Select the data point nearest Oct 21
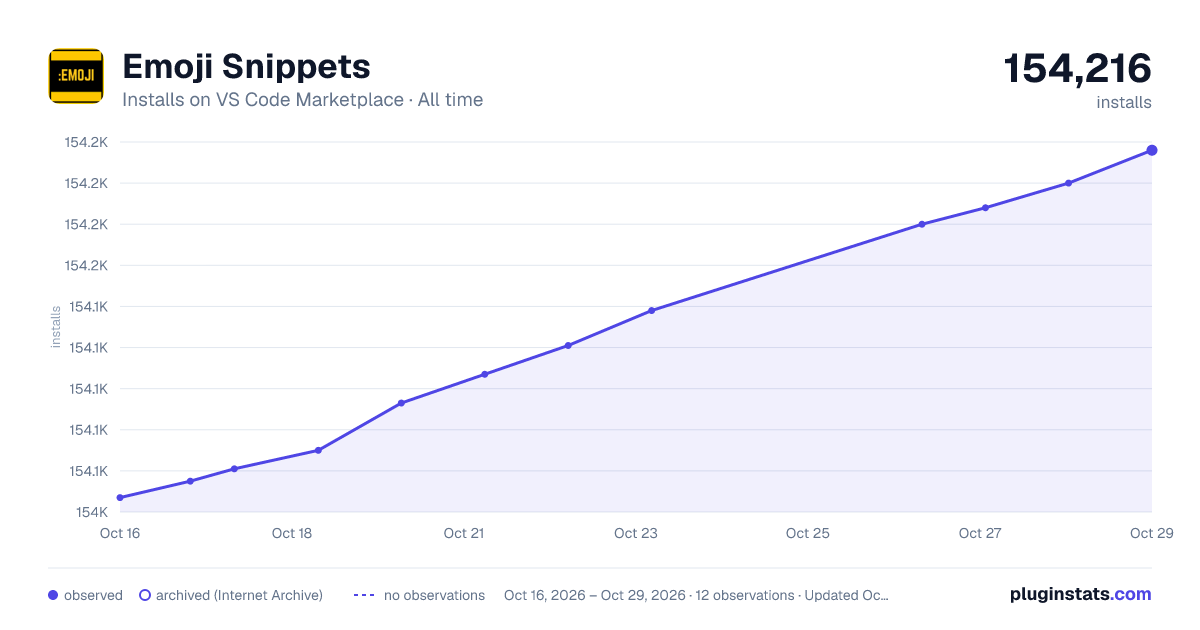 pyautogui.click(x=485, y=374)
